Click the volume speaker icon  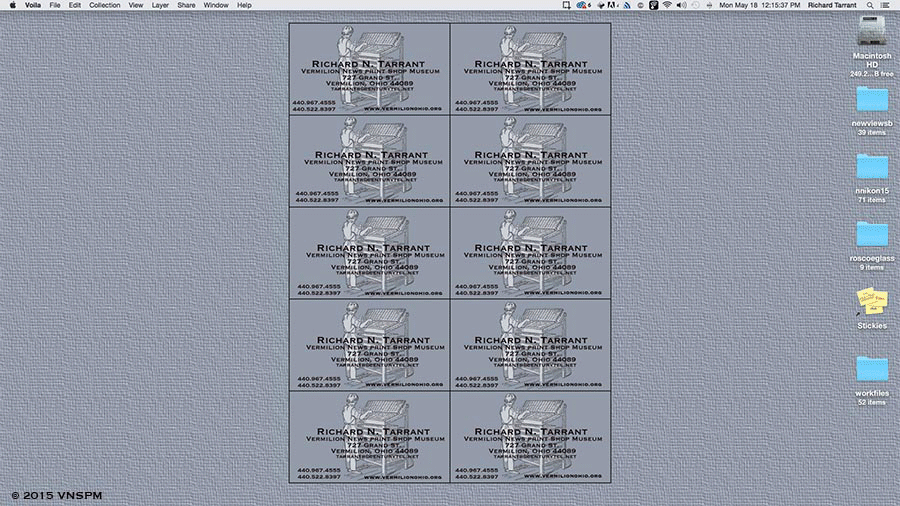pos(681,5)
